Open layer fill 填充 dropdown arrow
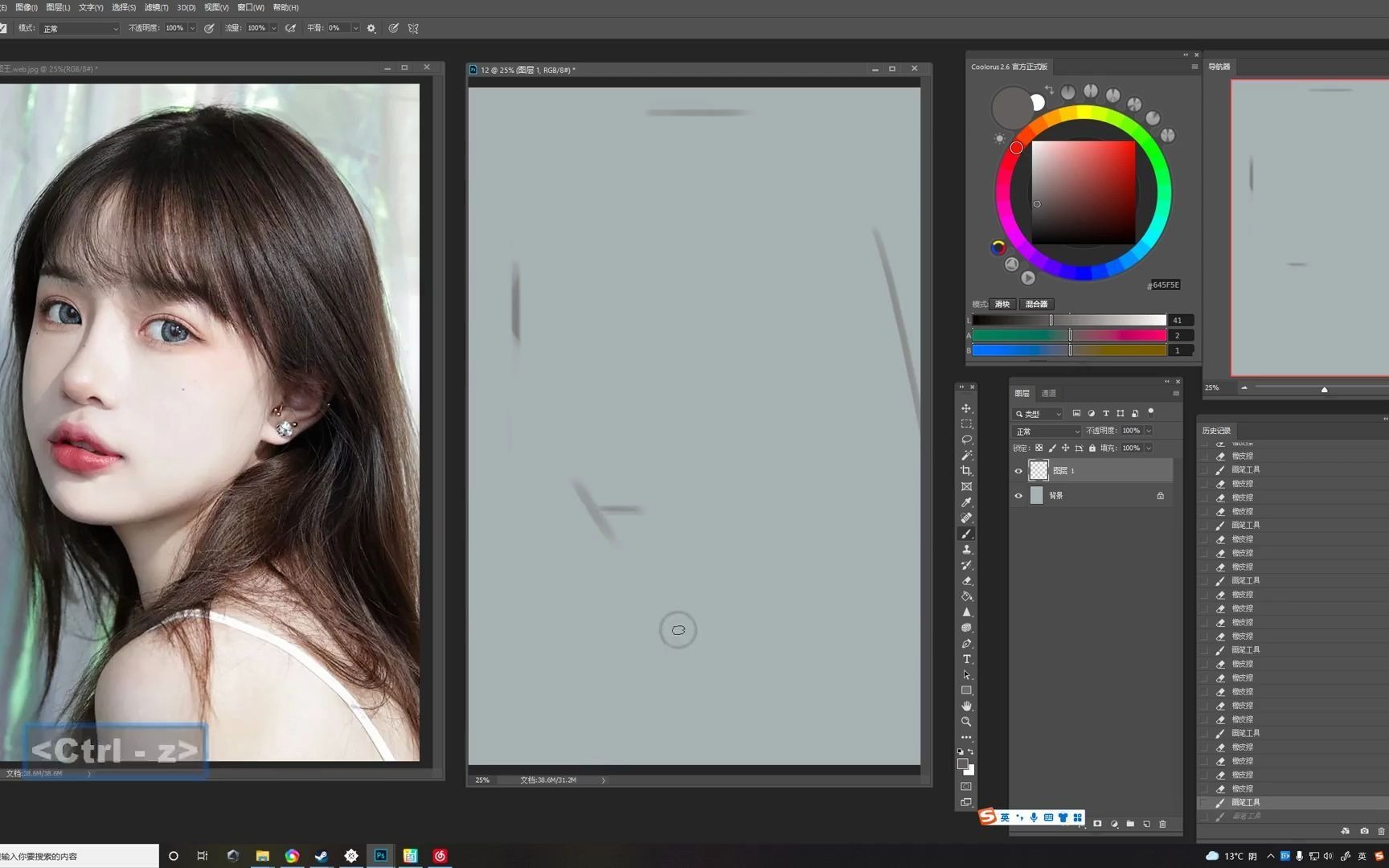 pyautogui.click(x=1149, y=448)
